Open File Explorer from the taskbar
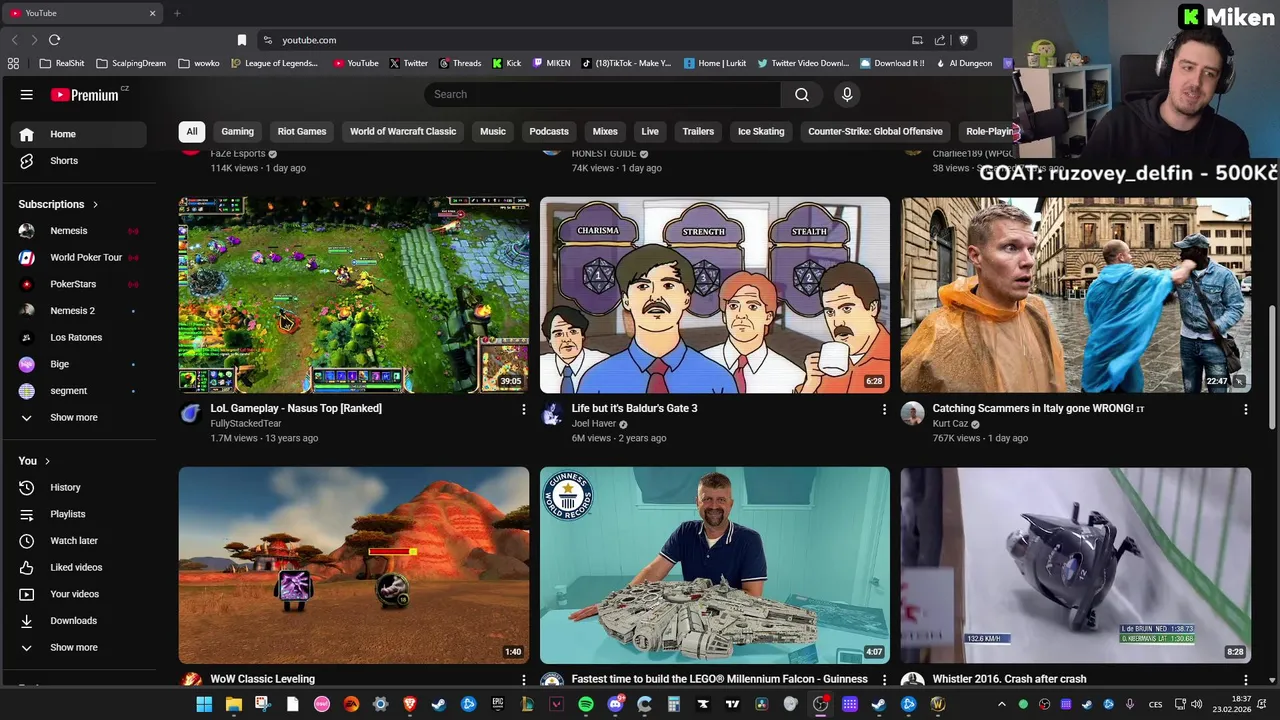This screenshot has width=1280, height=720. 233,704
